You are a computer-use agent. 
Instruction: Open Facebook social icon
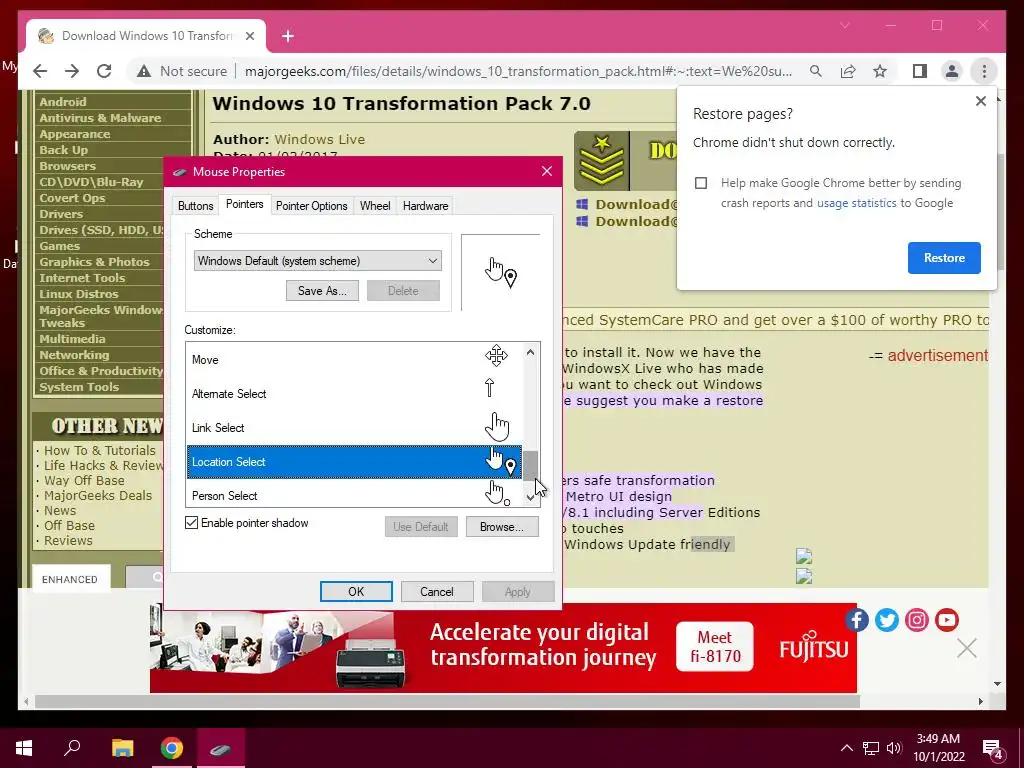857,619
